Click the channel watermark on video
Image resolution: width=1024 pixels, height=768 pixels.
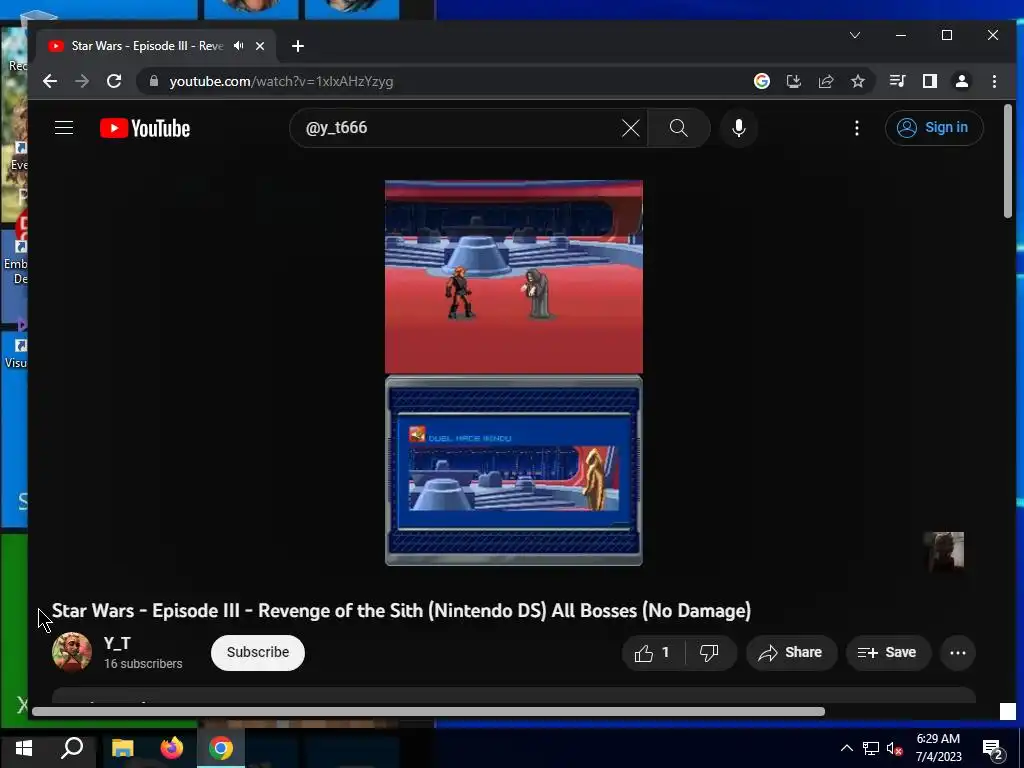pos(944,552)
